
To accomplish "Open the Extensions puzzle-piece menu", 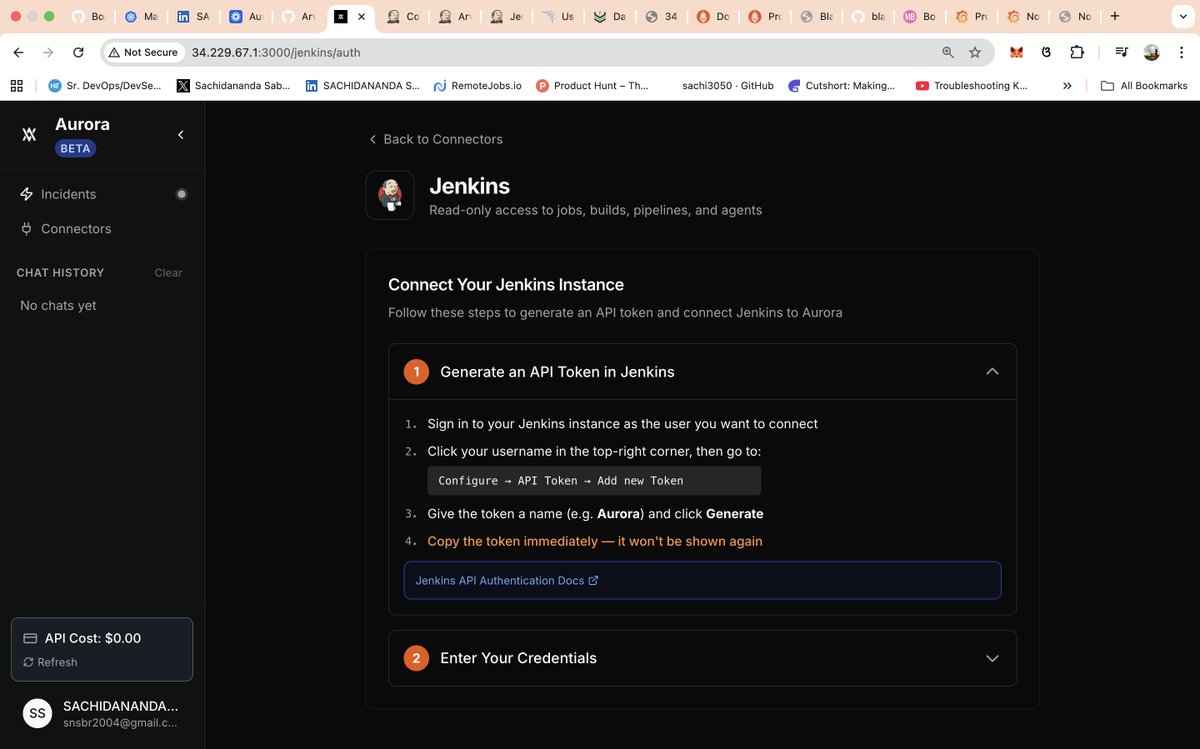I will tap(1077, 52).
